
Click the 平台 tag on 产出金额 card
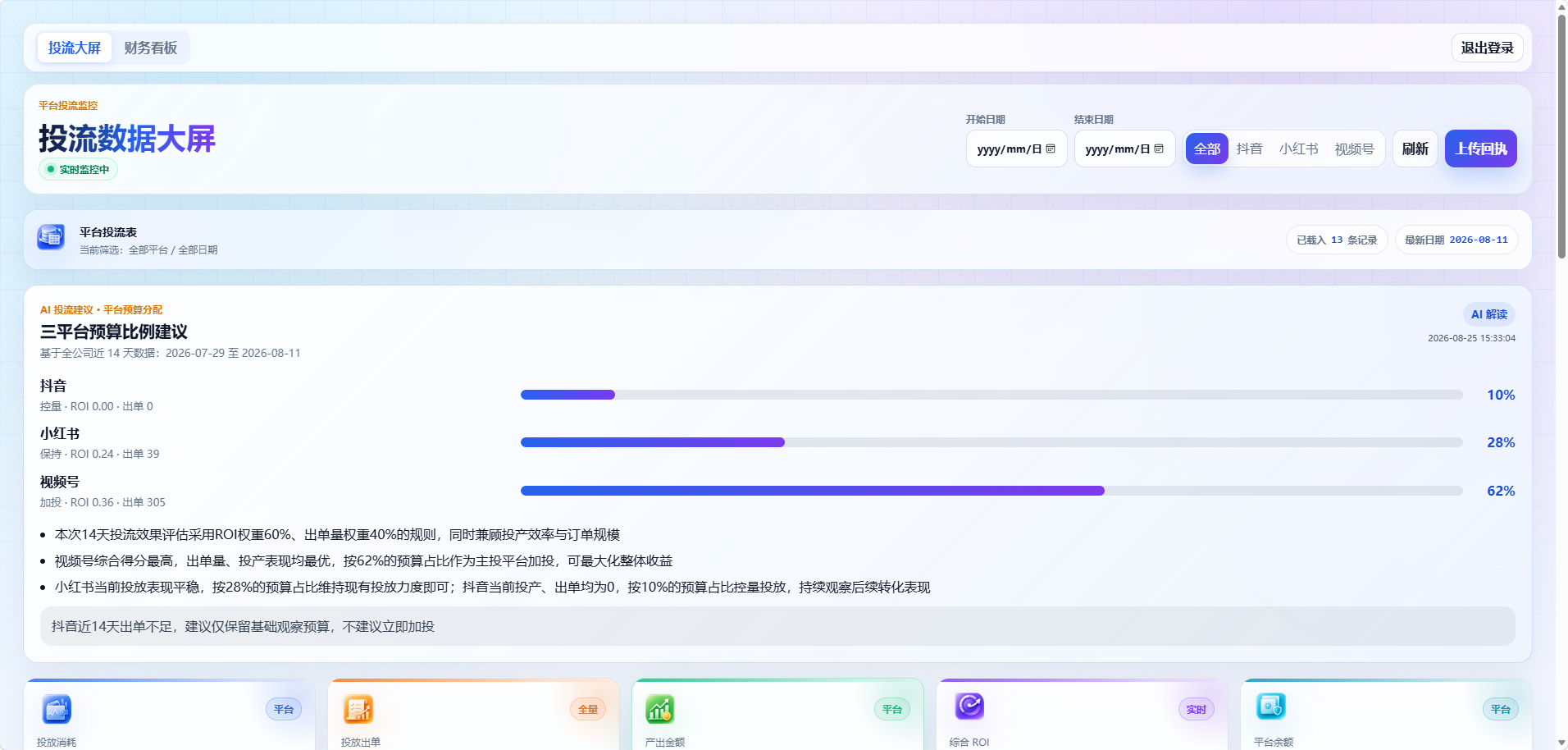coord(892,710)
